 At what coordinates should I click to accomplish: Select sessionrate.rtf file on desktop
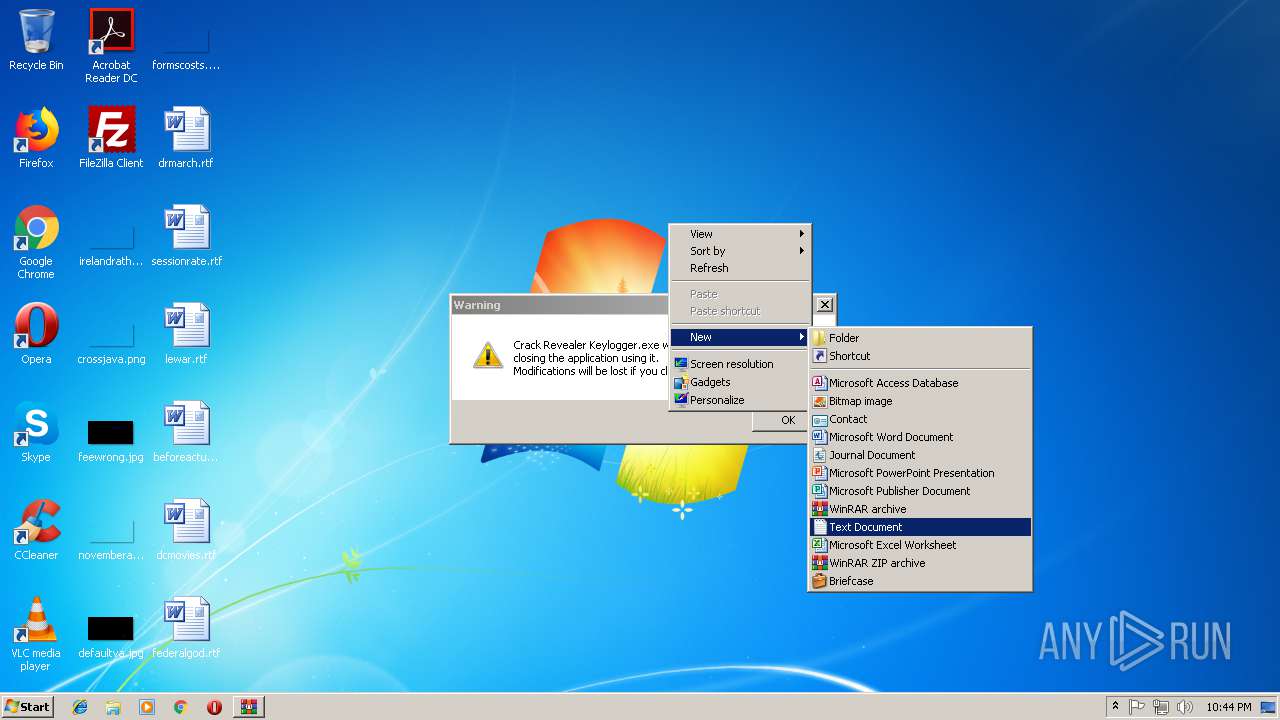[x=186, y=236]
